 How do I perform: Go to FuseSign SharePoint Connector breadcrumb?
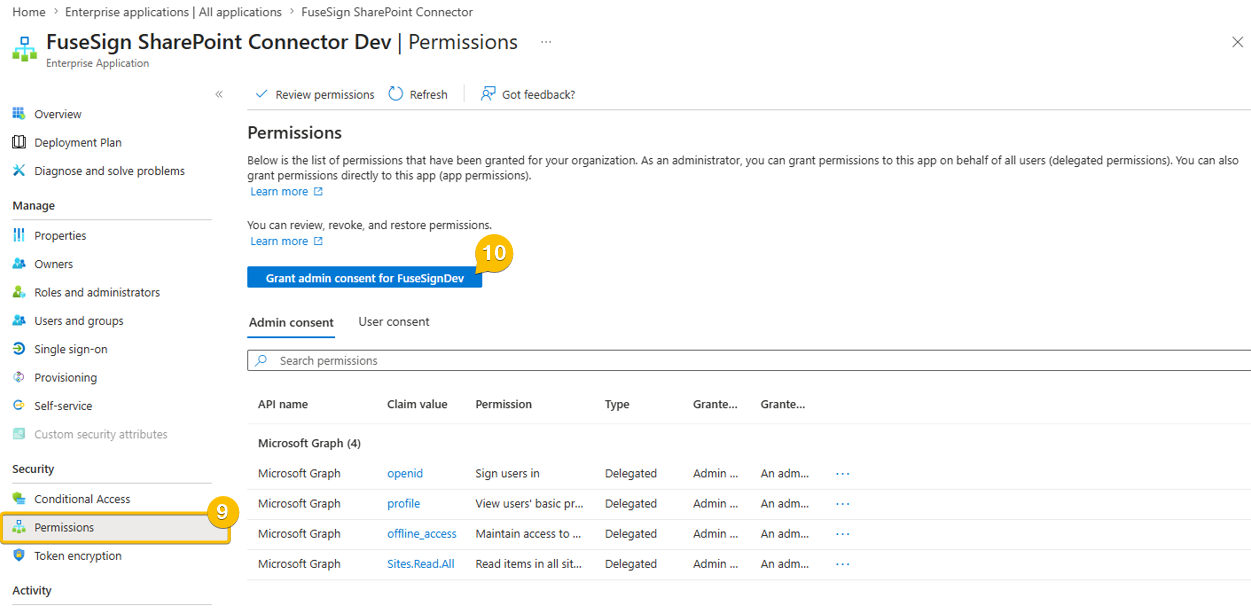point(387,12)
